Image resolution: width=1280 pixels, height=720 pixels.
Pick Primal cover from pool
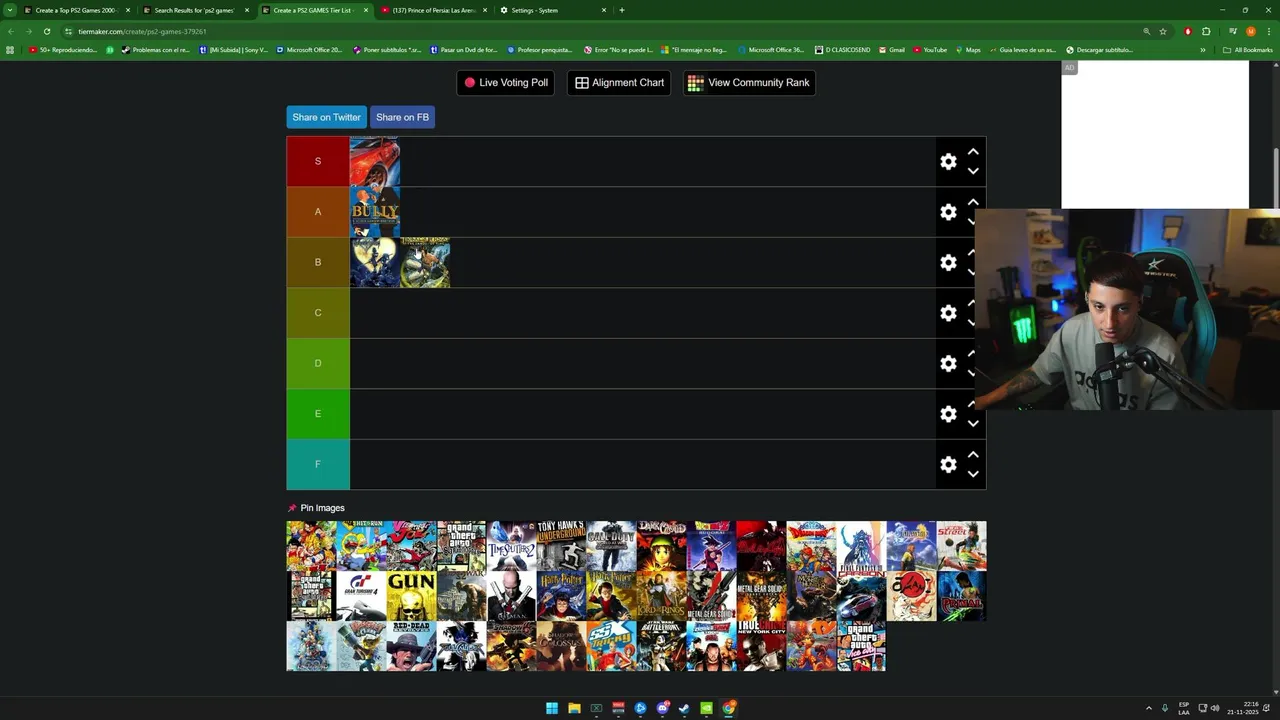click(x=961, y=596)
